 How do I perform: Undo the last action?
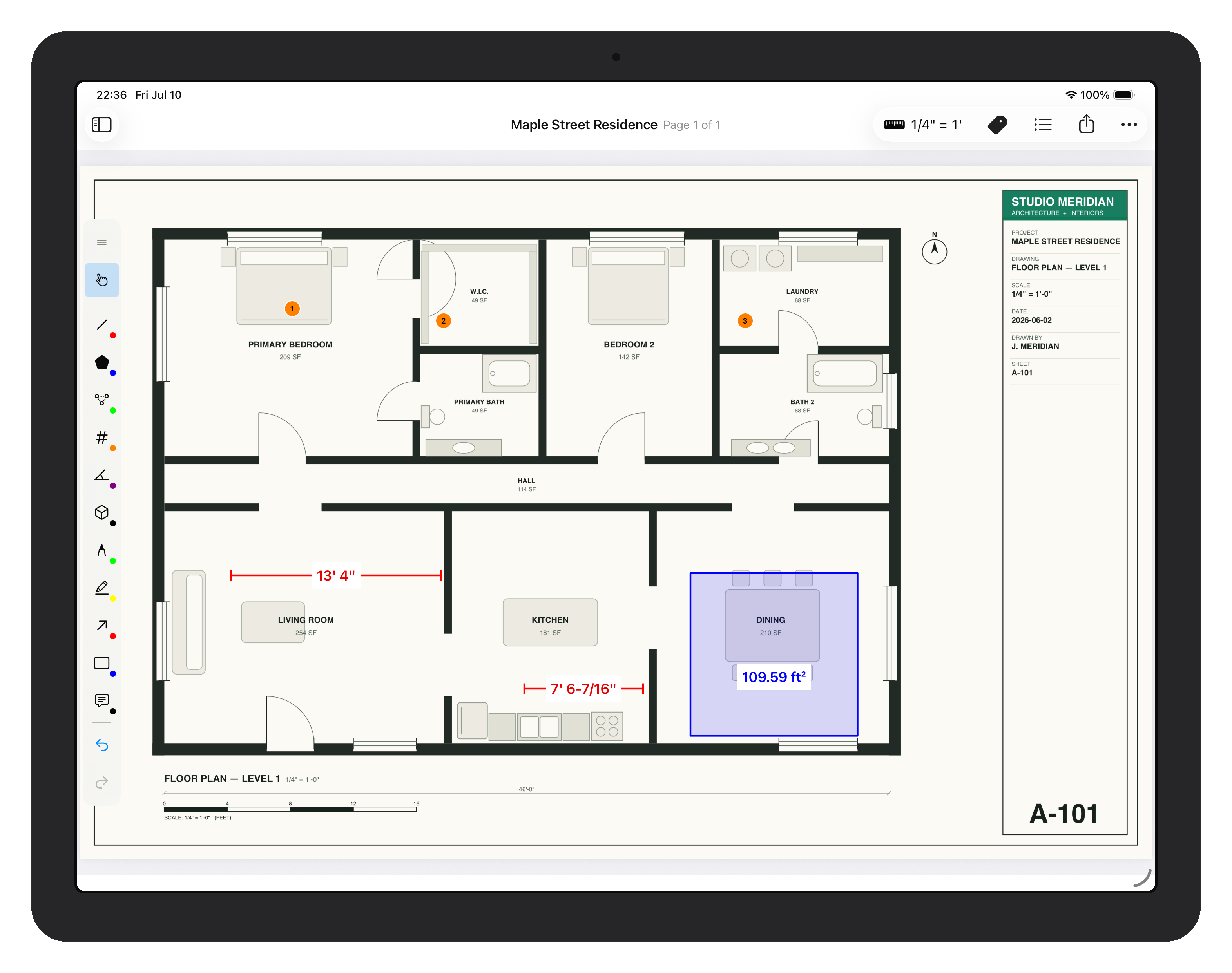pyautogui.click(x=102, y=745)
